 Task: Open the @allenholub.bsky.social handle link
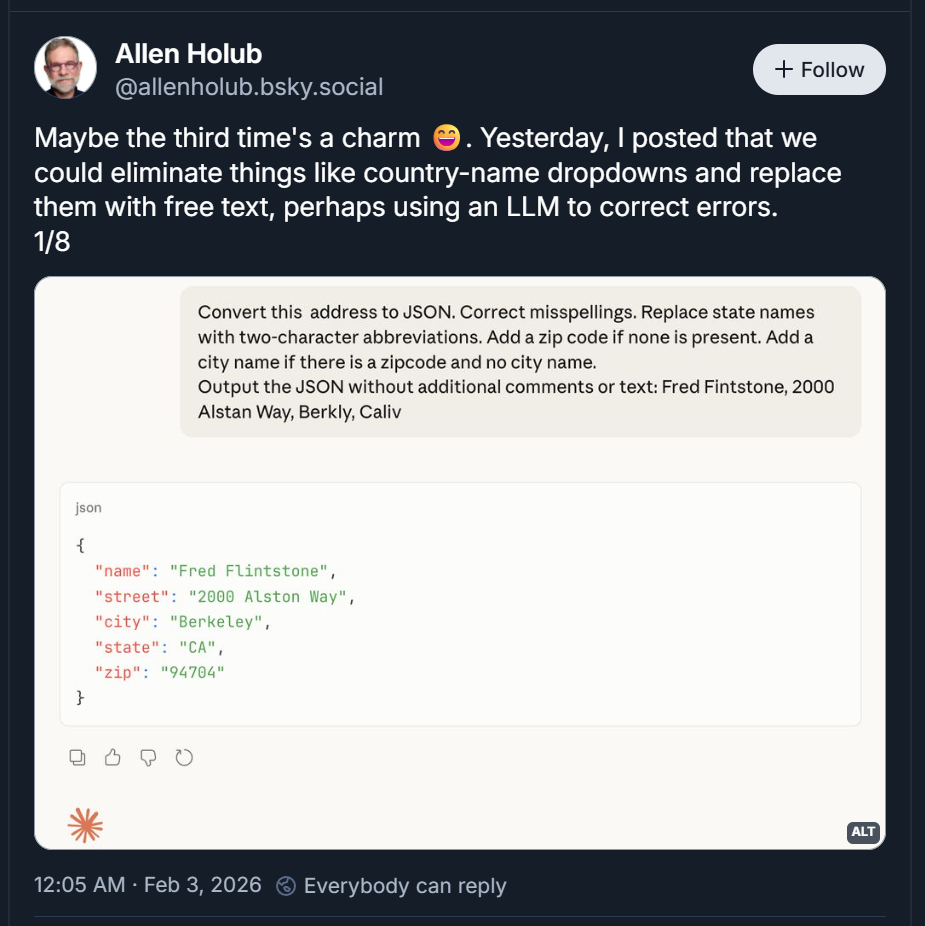pos(249,87)
